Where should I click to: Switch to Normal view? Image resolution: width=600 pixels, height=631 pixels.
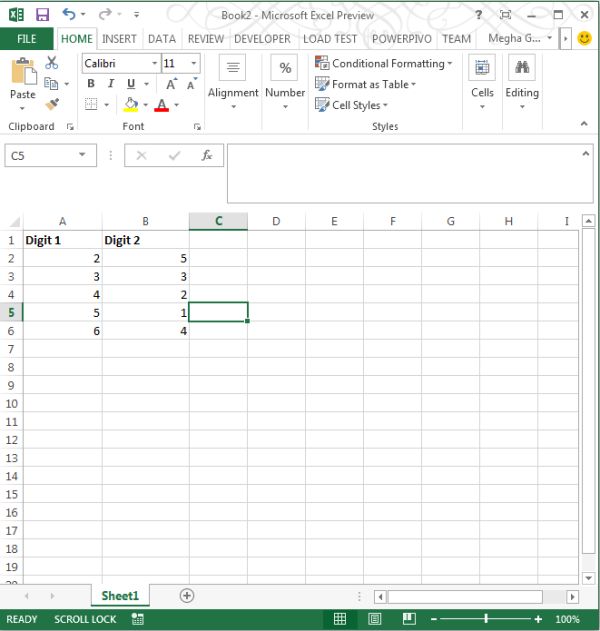[x=340, y=619]
